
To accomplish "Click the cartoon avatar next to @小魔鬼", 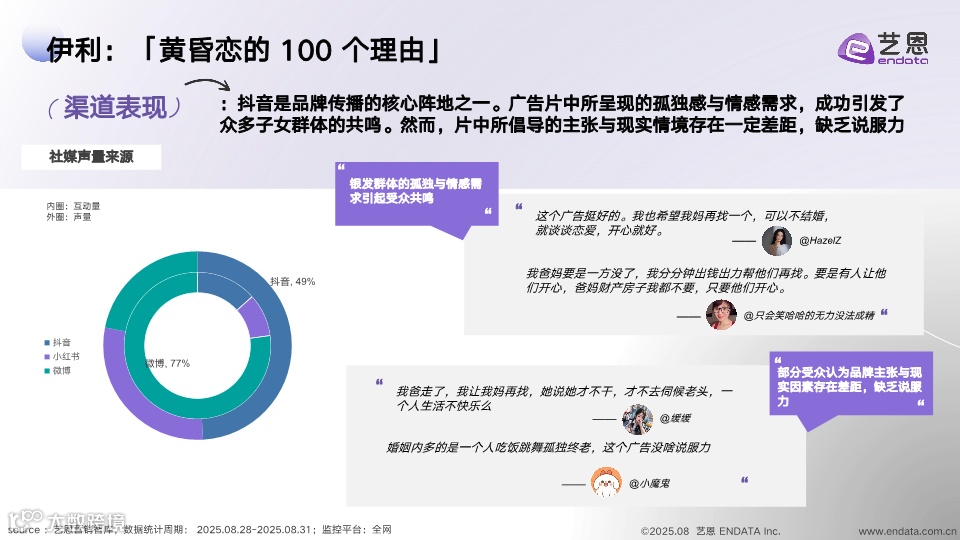I will 606,482.
